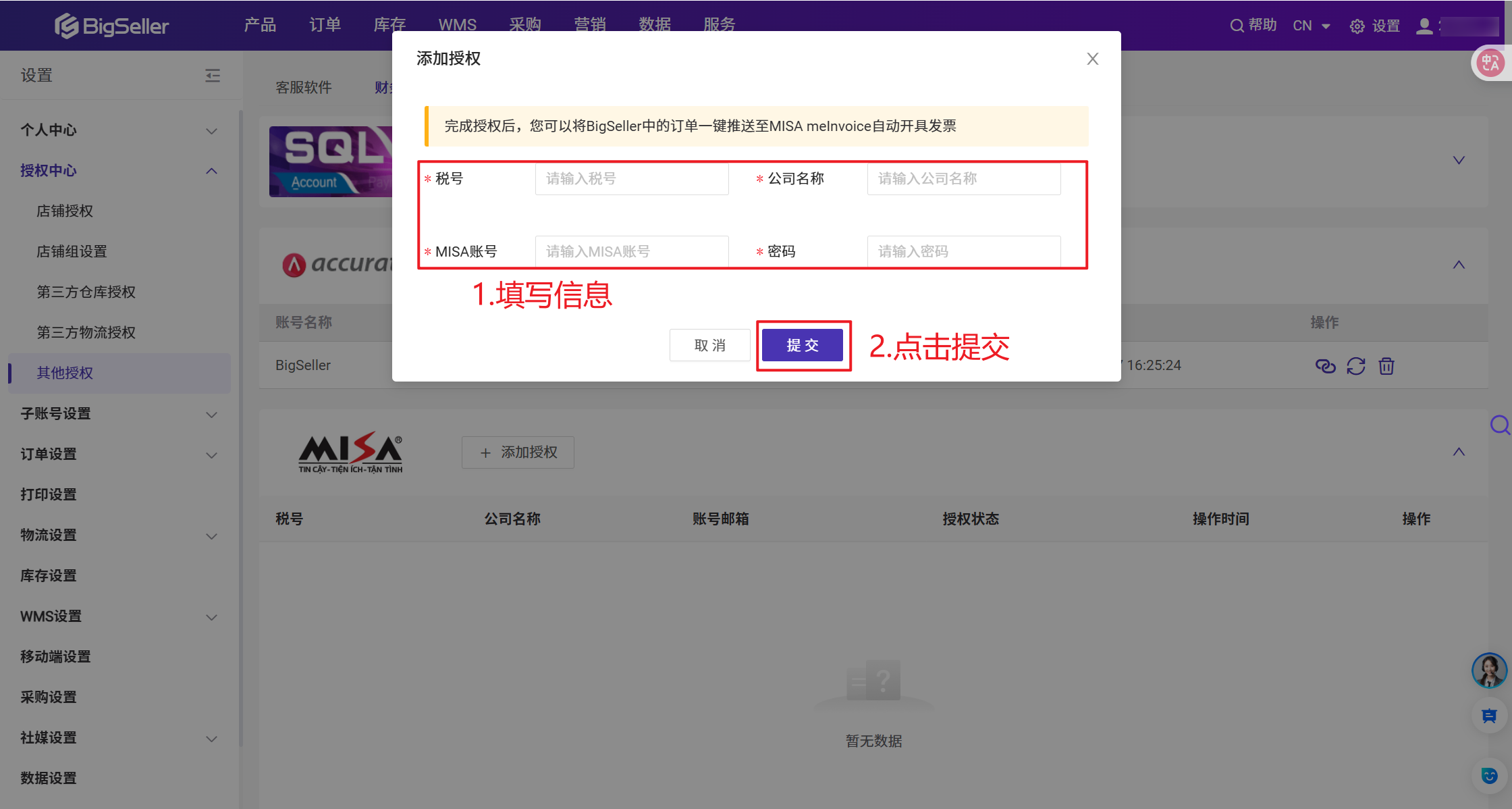Expand 社媒设置 sidebar section
The width and height of the screenshot is (1512, 809).
click(211, 738)
